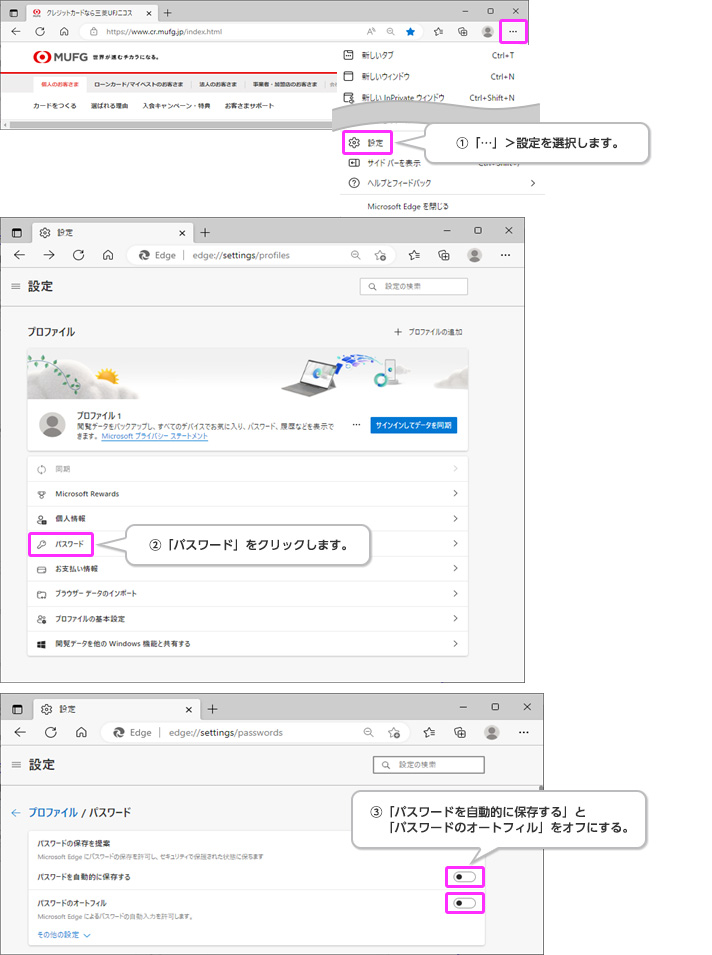This screenshot has width=712, height=955.
Task: Toggle the パスワードのオートフィル switch
Action: tap(464, 903)
